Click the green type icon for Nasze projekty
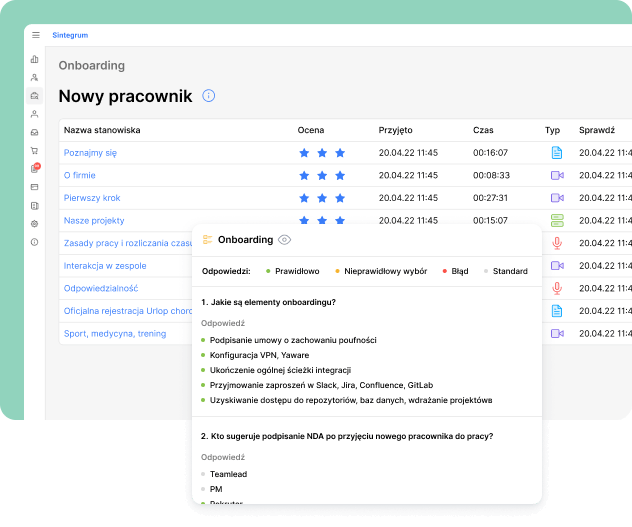632x527 pixels. [x=557, y=220]
